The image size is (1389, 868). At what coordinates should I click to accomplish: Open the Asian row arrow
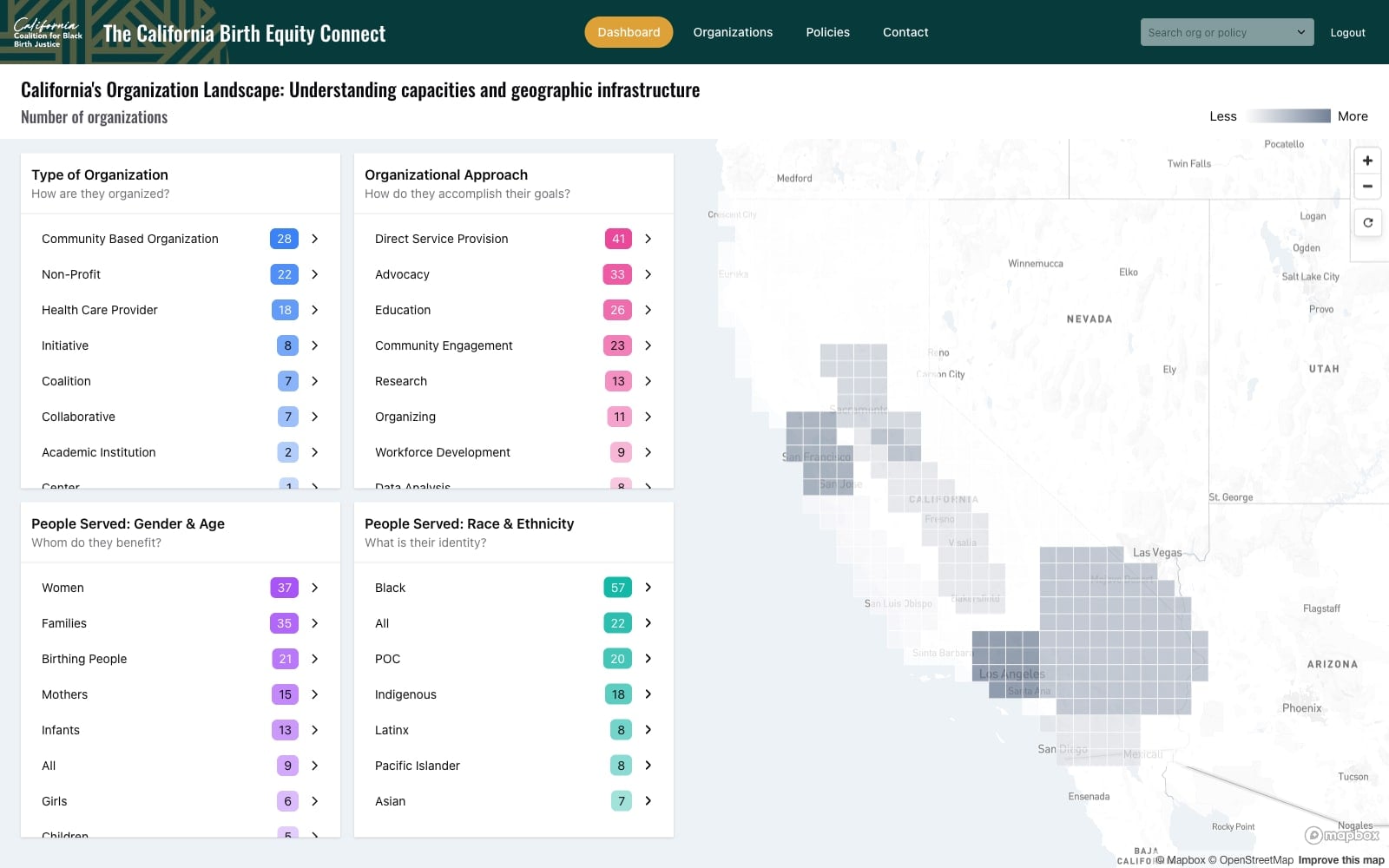tap(648, 801)
